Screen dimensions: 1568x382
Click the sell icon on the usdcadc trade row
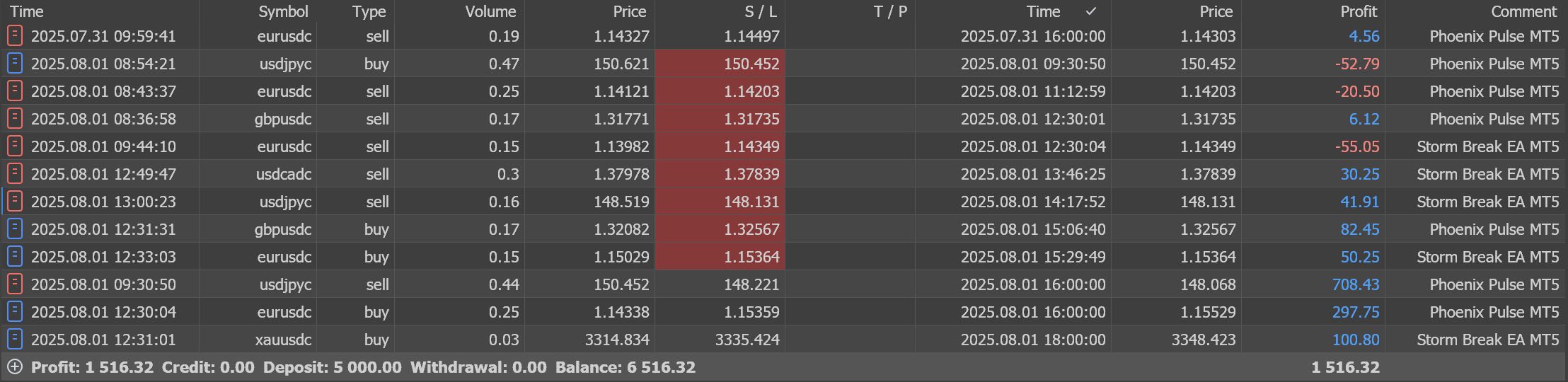coord(15,173)
